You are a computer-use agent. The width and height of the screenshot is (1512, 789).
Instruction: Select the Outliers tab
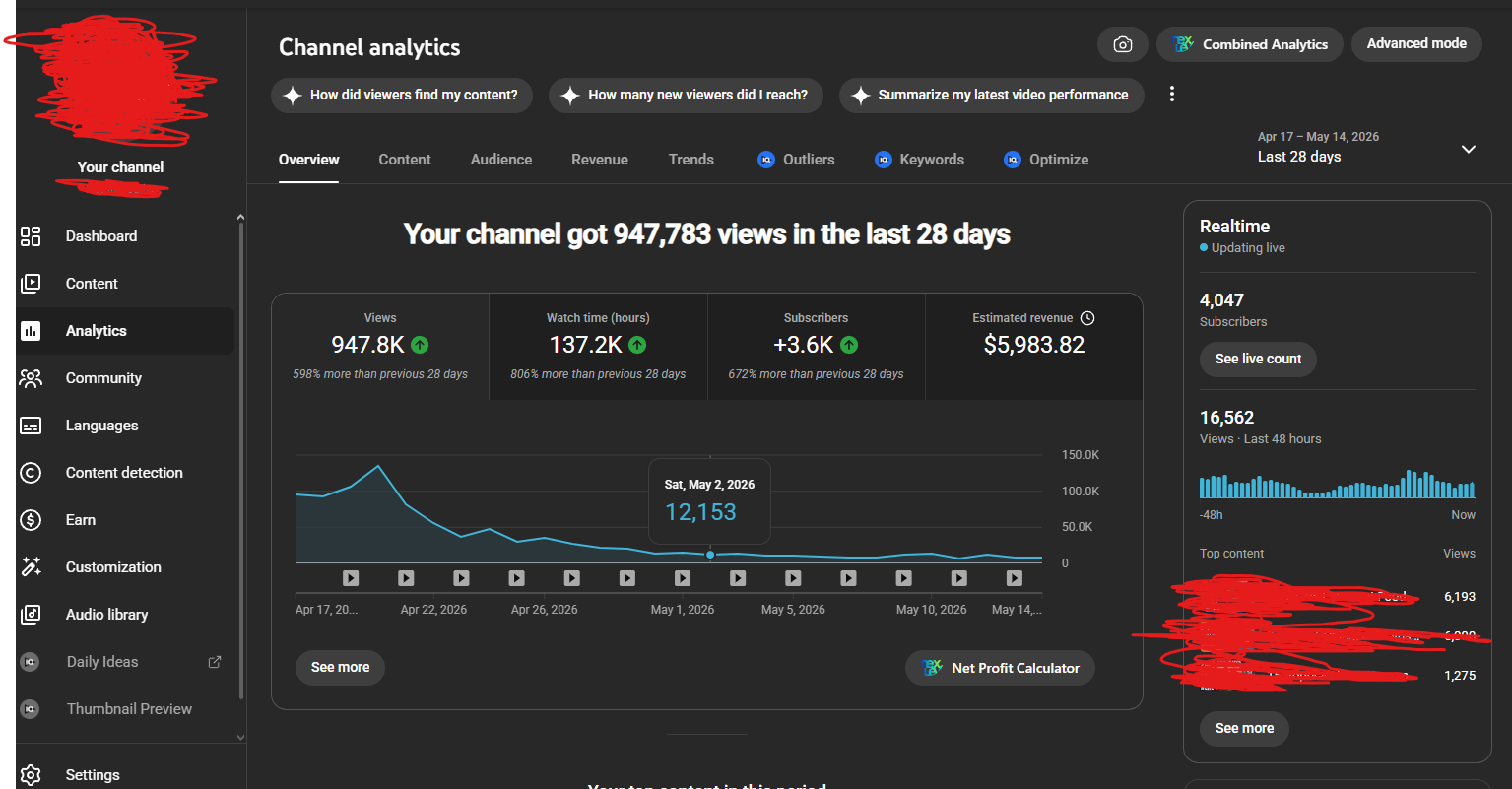796,160
